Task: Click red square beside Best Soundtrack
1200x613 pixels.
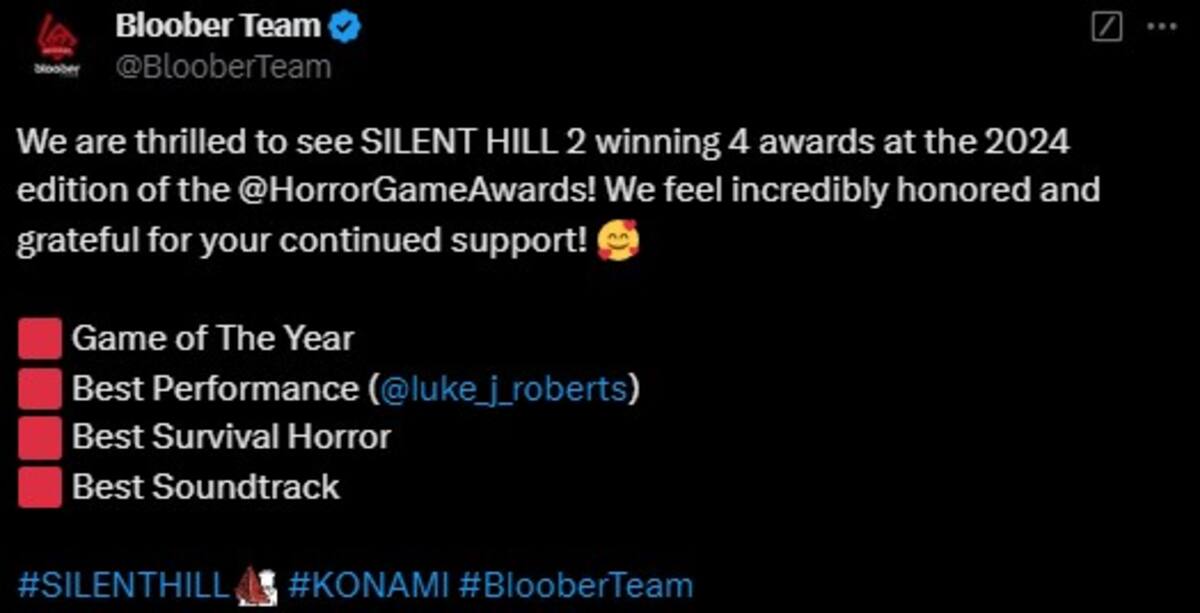Action: [38, 487]
